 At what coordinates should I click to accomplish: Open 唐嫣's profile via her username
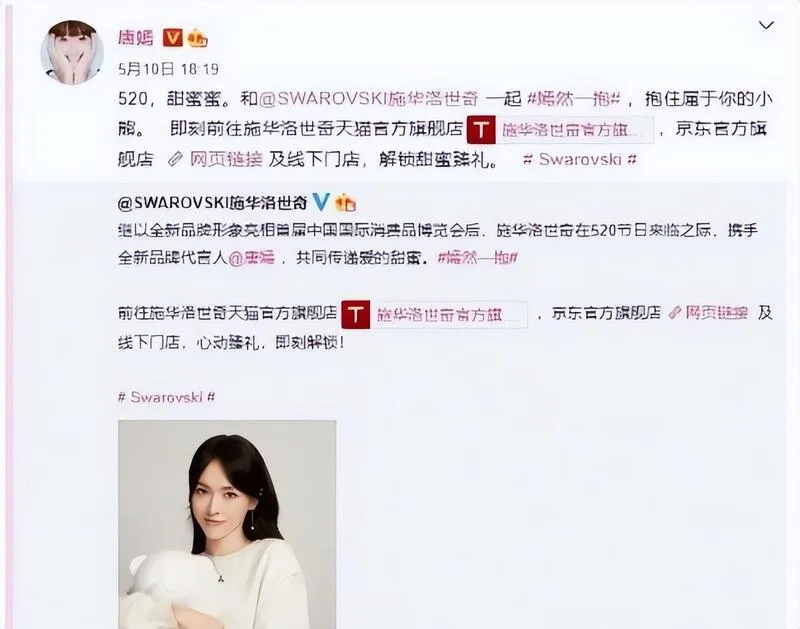(x=135, y=37)
